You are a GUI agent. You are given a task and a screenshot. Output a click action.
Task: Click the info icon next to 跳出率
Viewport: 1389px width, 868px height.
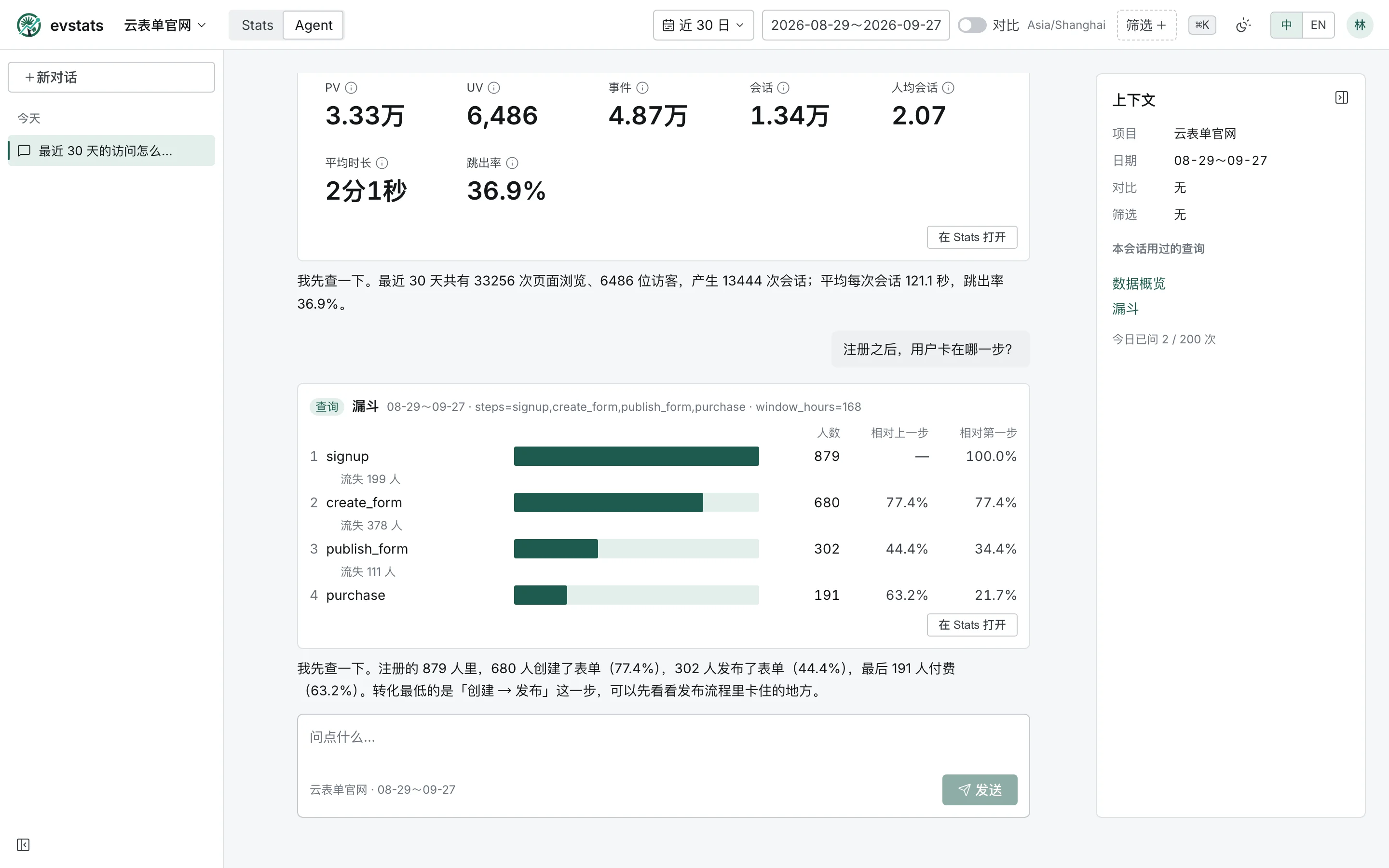coord(512,163)
